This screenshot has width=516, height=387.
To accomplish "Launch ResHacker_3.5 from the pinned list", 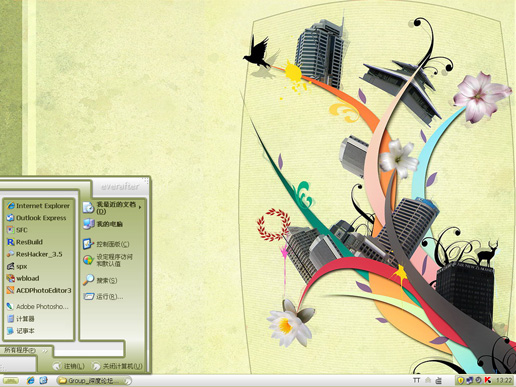I will [x=35, y=254].
